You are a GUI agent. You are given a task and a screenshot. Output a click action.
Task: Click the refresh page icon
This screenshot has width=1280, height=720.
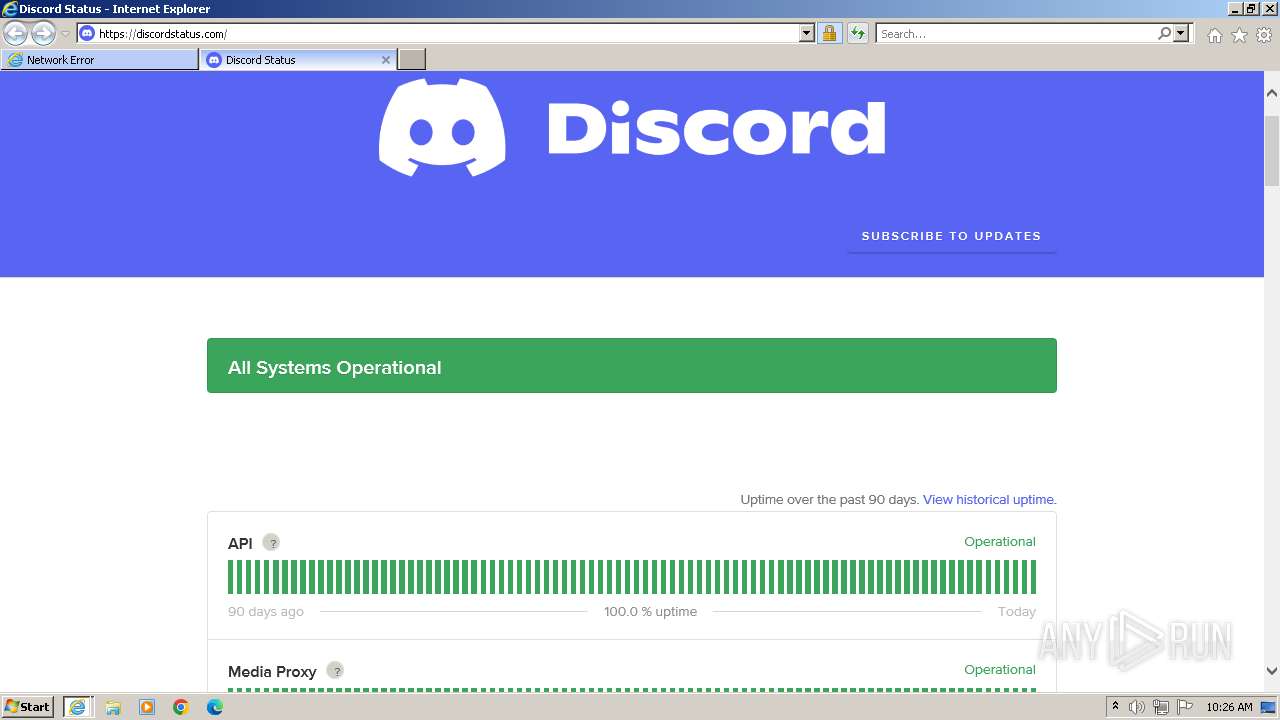pos(858,33)
